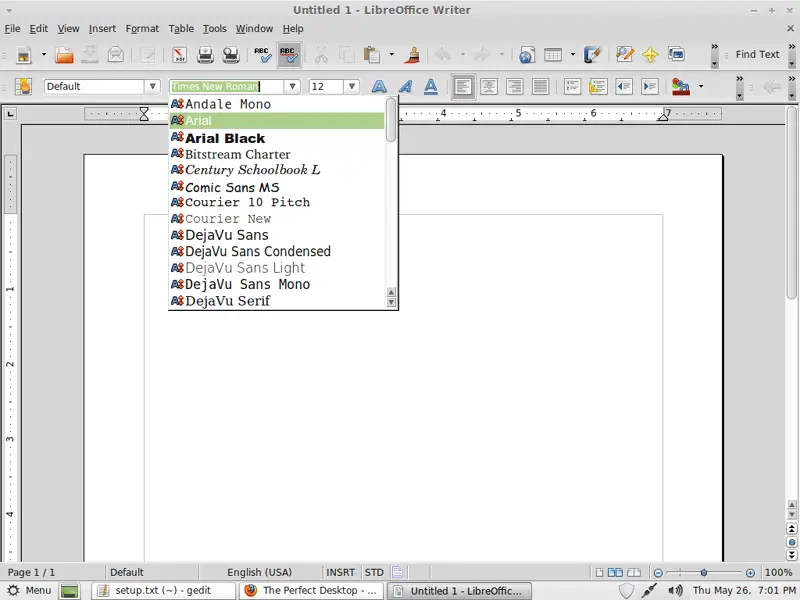
Task: Choose Comic Sans MS font
Action: (x=277, y=187)
